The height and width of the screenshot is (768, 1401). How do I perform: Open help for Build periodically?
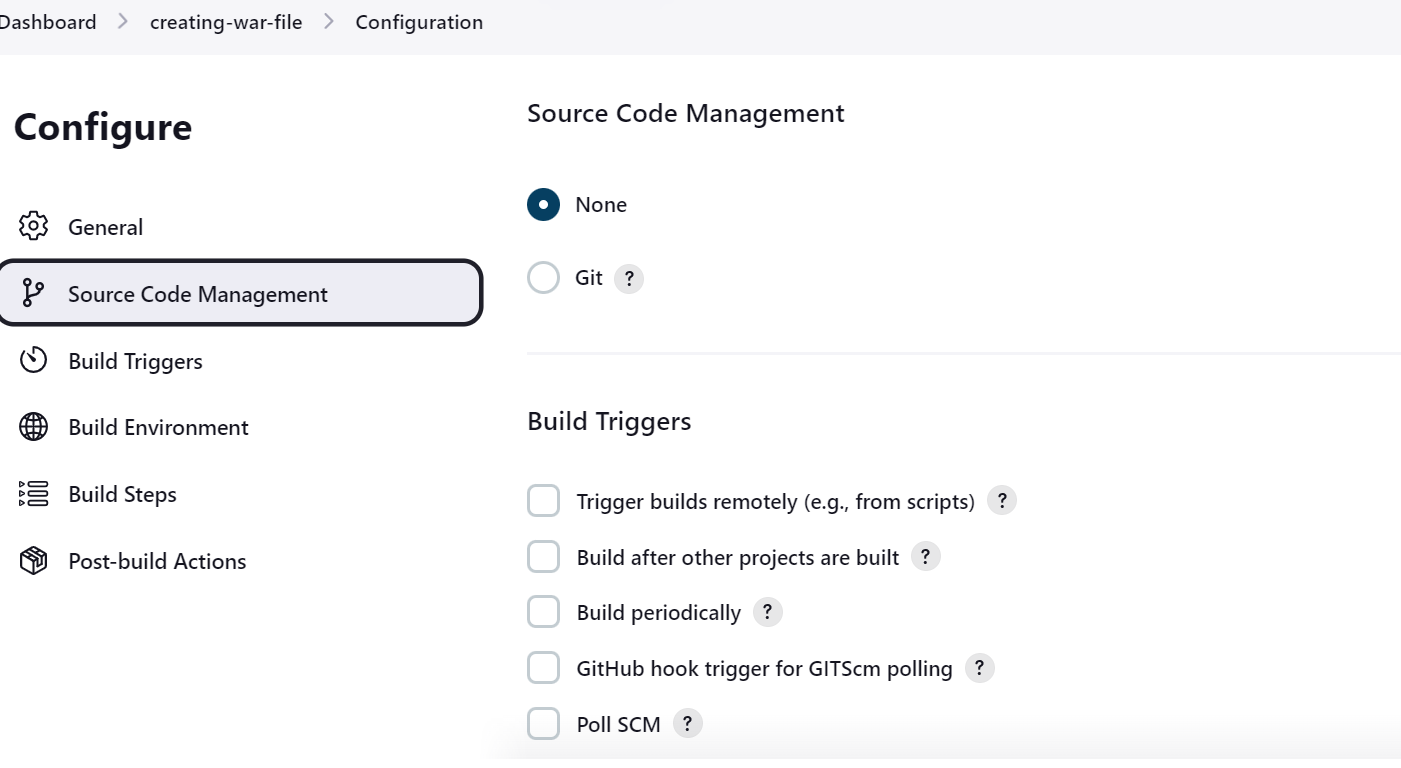pos(767,612)
